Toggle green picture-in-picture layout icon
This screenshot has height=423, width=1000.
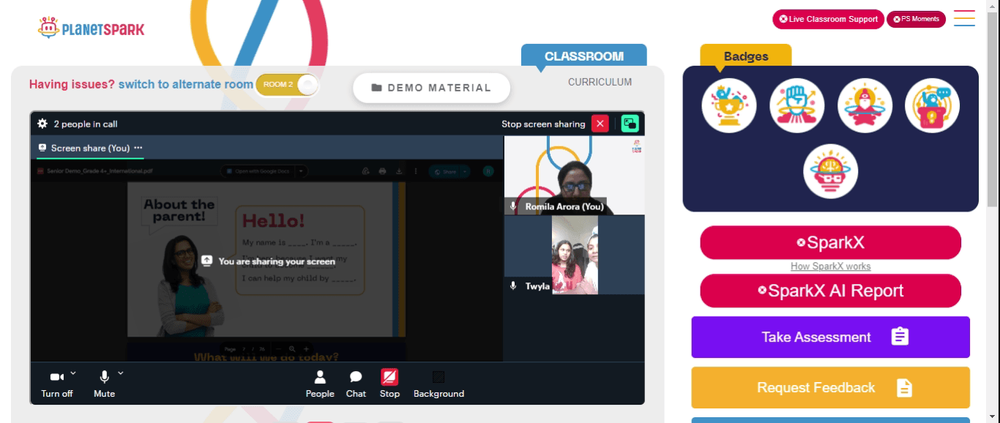pyautogui.click(x=630, y=124)
